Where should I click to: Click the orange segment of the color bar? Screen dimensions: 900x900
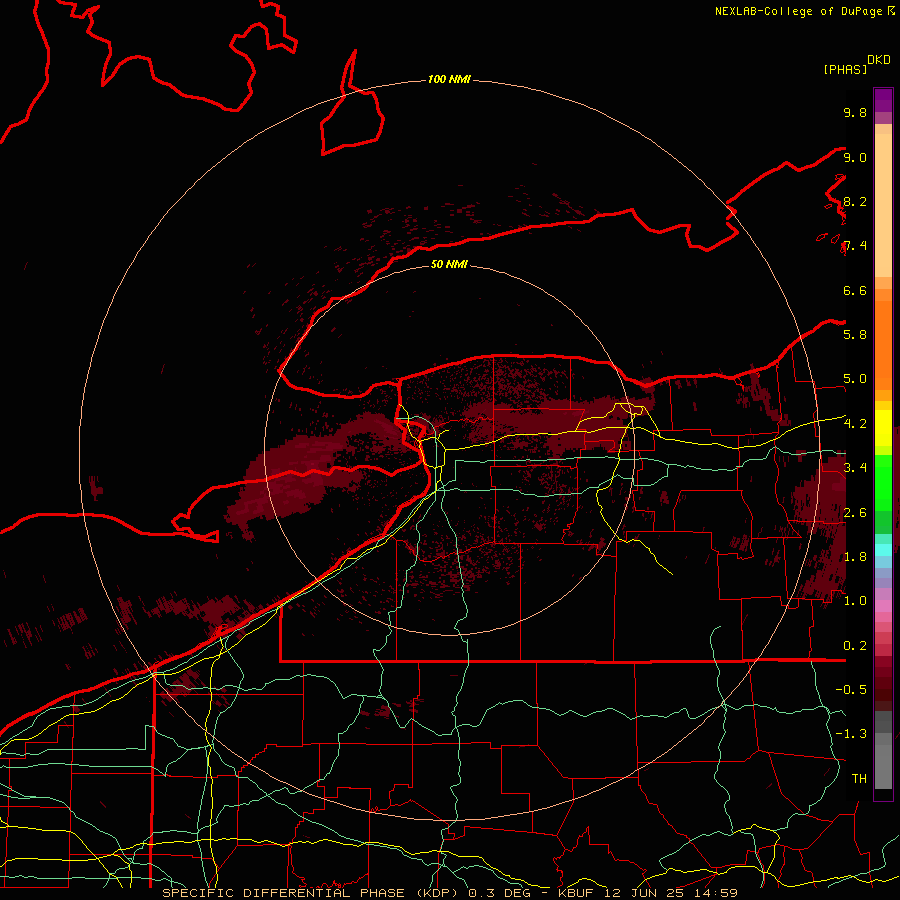883,346
